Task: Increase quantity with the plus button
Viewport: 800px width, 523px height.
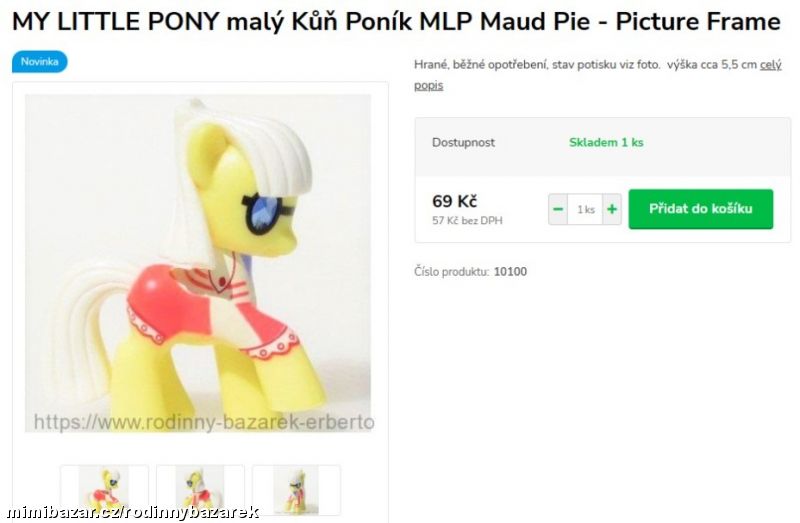Action: click(x=612, y=209)
